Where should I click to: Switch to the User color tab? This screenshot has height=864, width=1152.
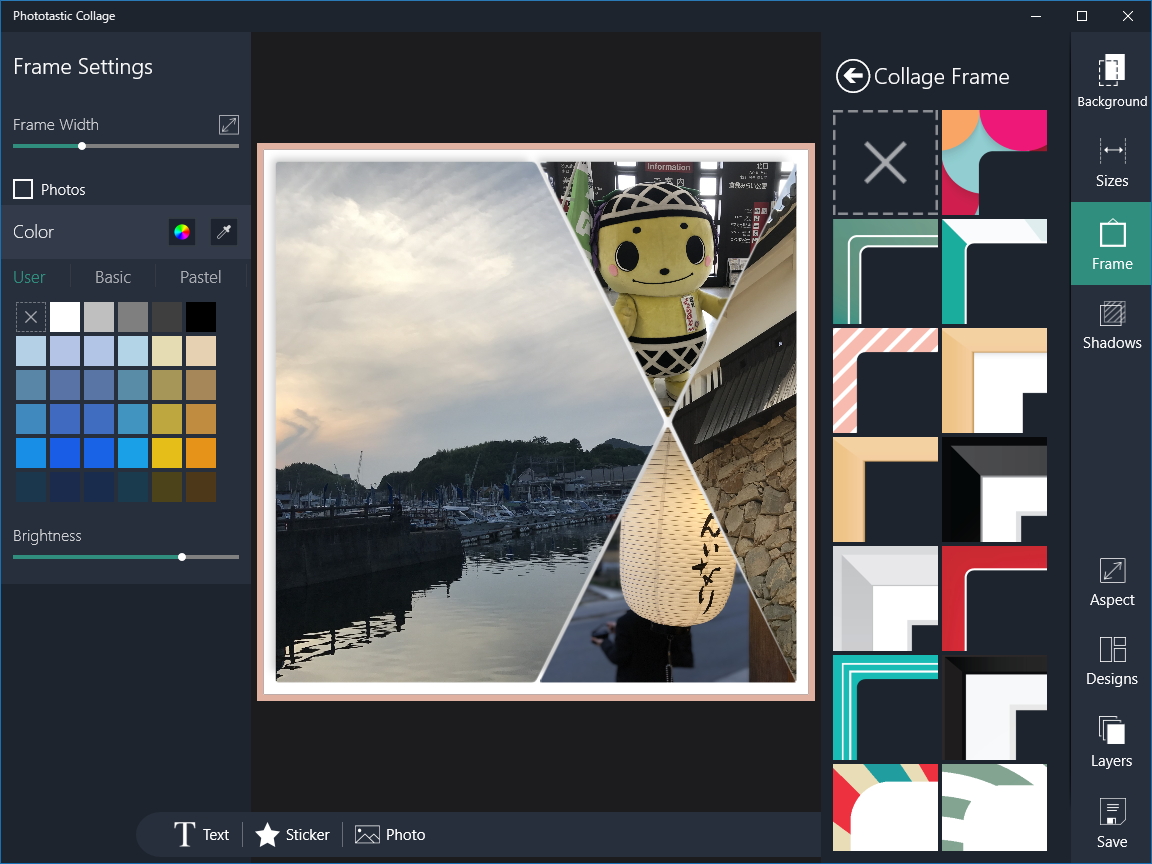click(29, 277)
